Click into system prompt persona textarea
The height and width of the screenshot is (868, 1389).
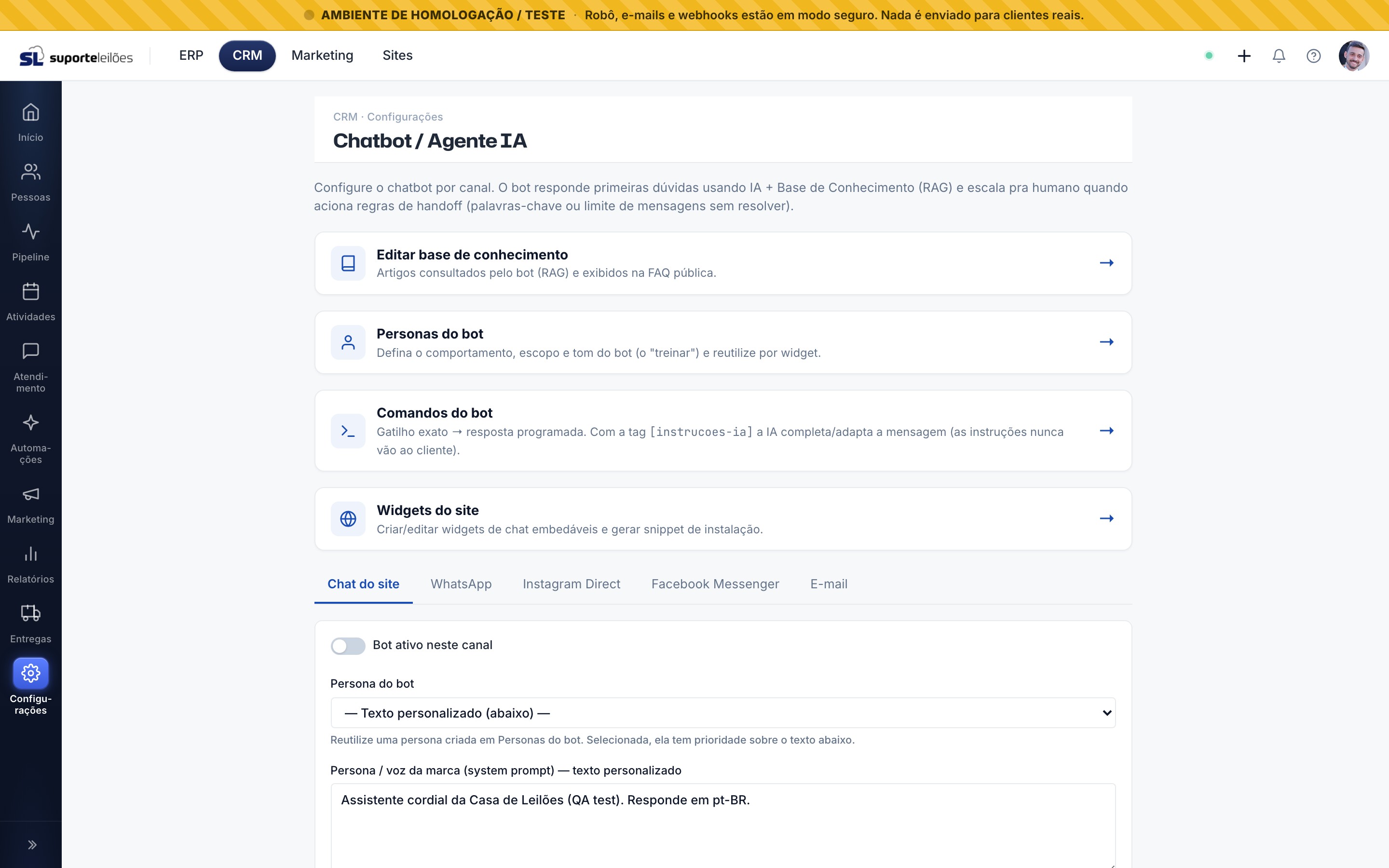pyautogui.click(x=722, y=826)
